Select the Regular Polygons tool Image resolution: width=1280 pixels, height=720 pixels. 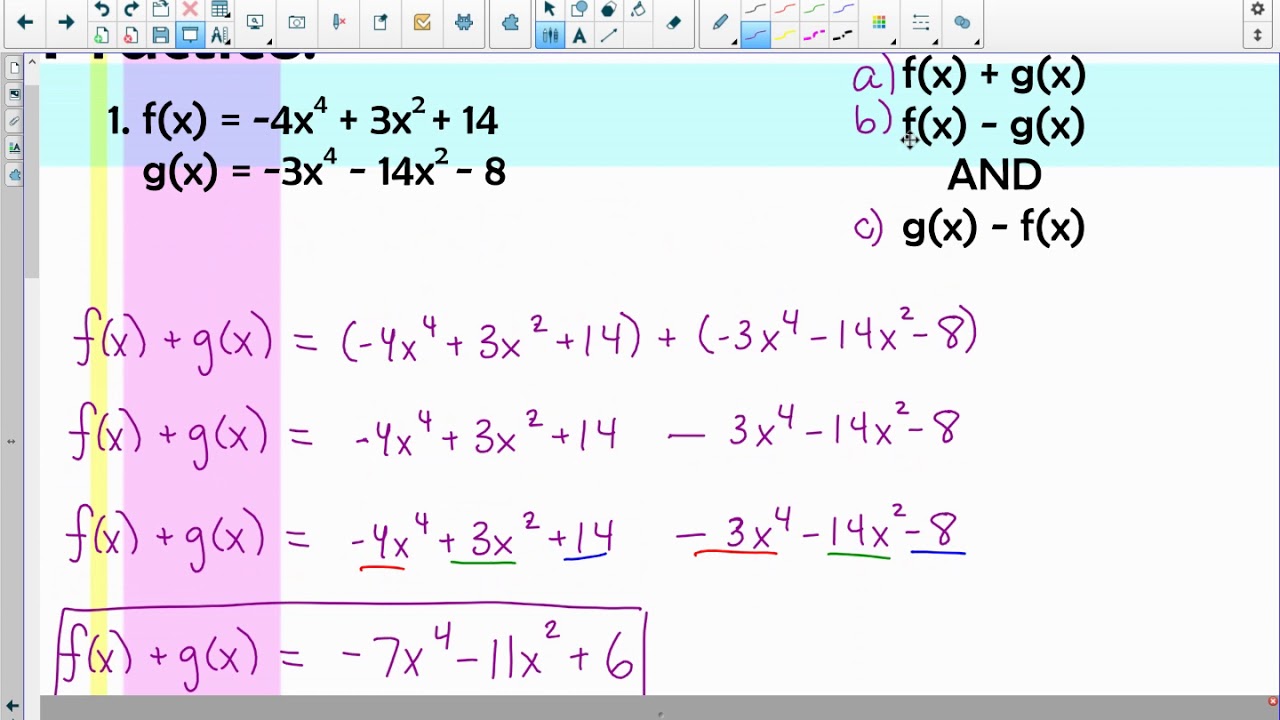pos(608,10)
